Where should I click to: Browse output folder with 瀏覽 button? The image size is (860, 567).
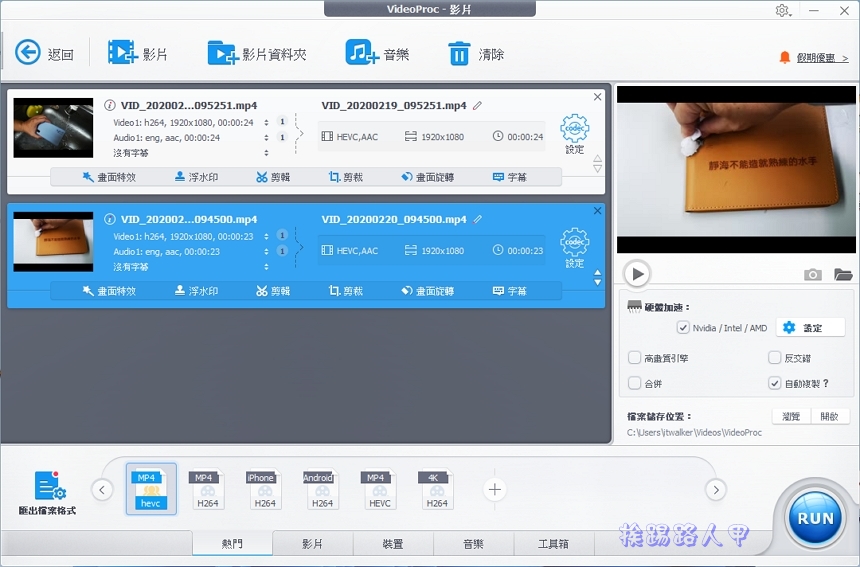(790, 416)
